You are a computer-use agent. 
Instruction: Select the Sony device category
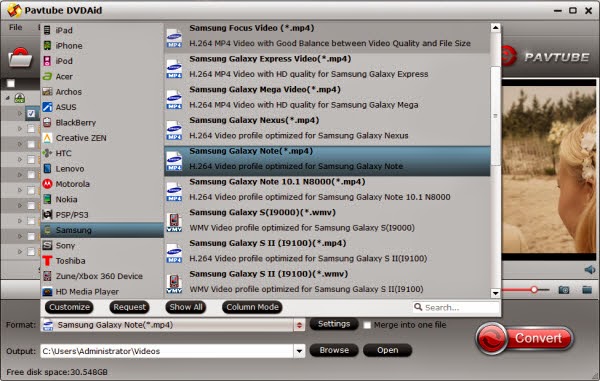click(102, 245)
